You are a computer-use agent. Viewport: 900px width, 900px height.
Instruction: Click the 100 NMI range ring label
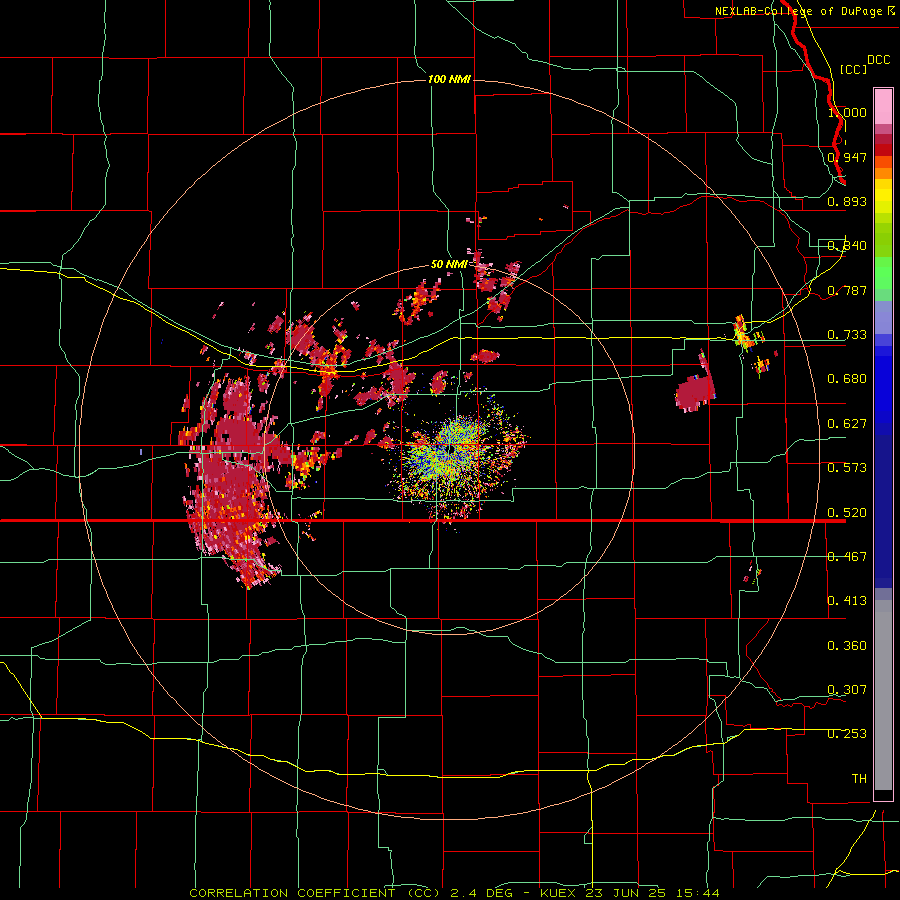click(449, 79)
